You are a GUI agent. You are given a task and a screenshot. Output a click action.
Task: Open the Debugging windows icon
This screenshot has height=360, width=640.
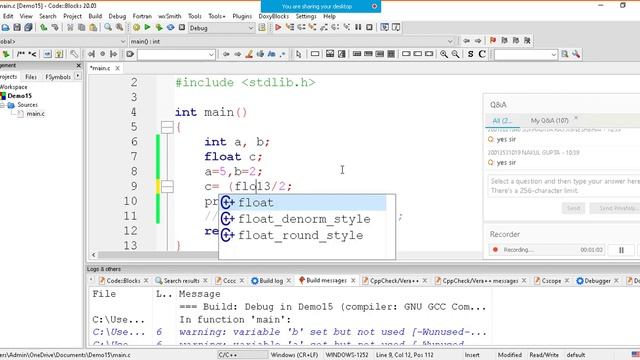click(384, 27)
